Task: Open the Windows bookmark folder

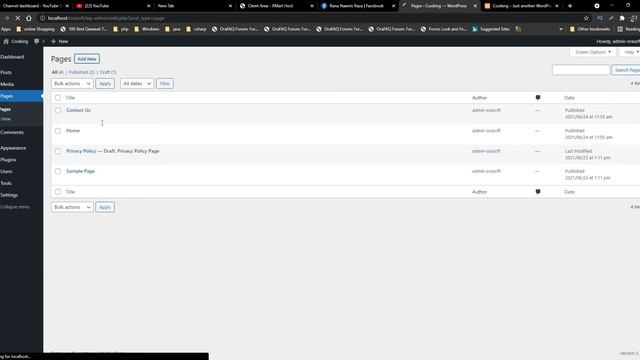Action: tap(147, 29)
